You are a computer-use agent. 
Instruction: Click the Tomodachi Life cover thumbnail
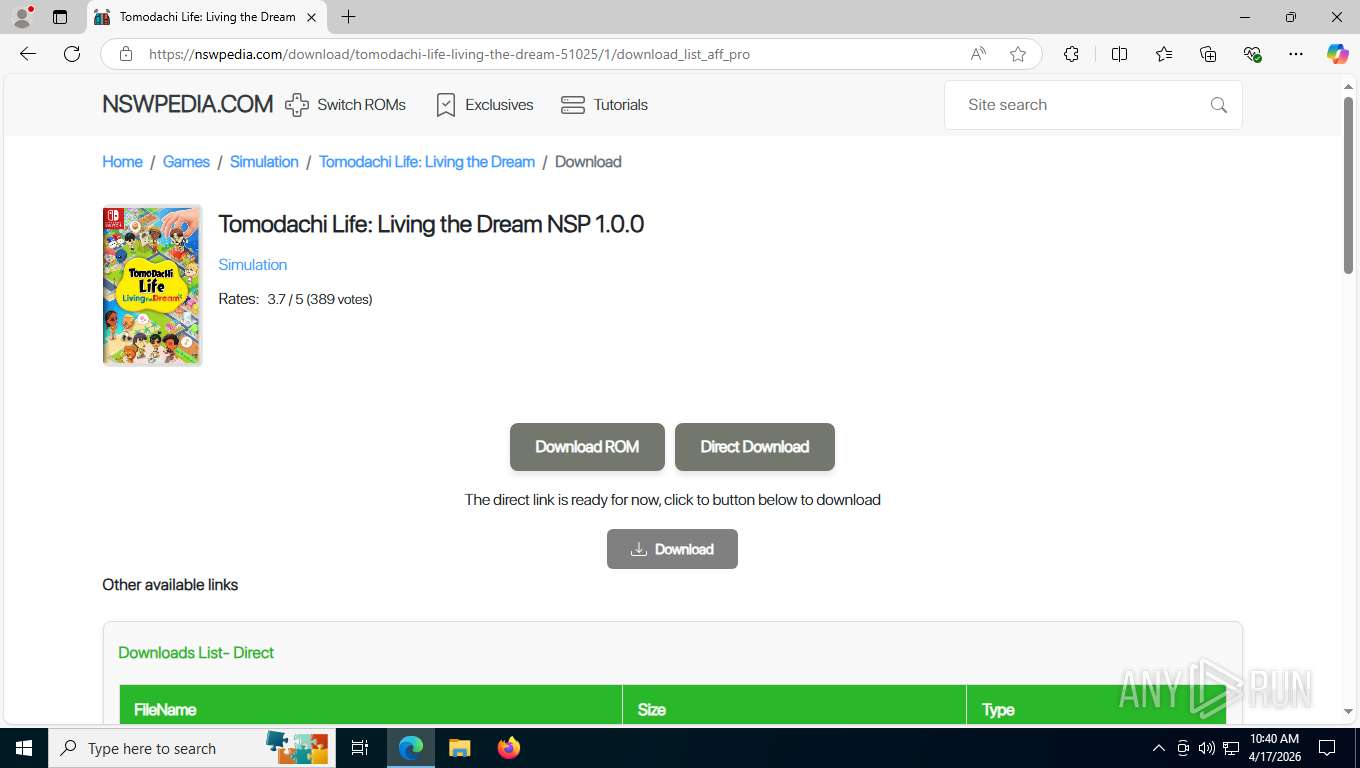(152, 285)
